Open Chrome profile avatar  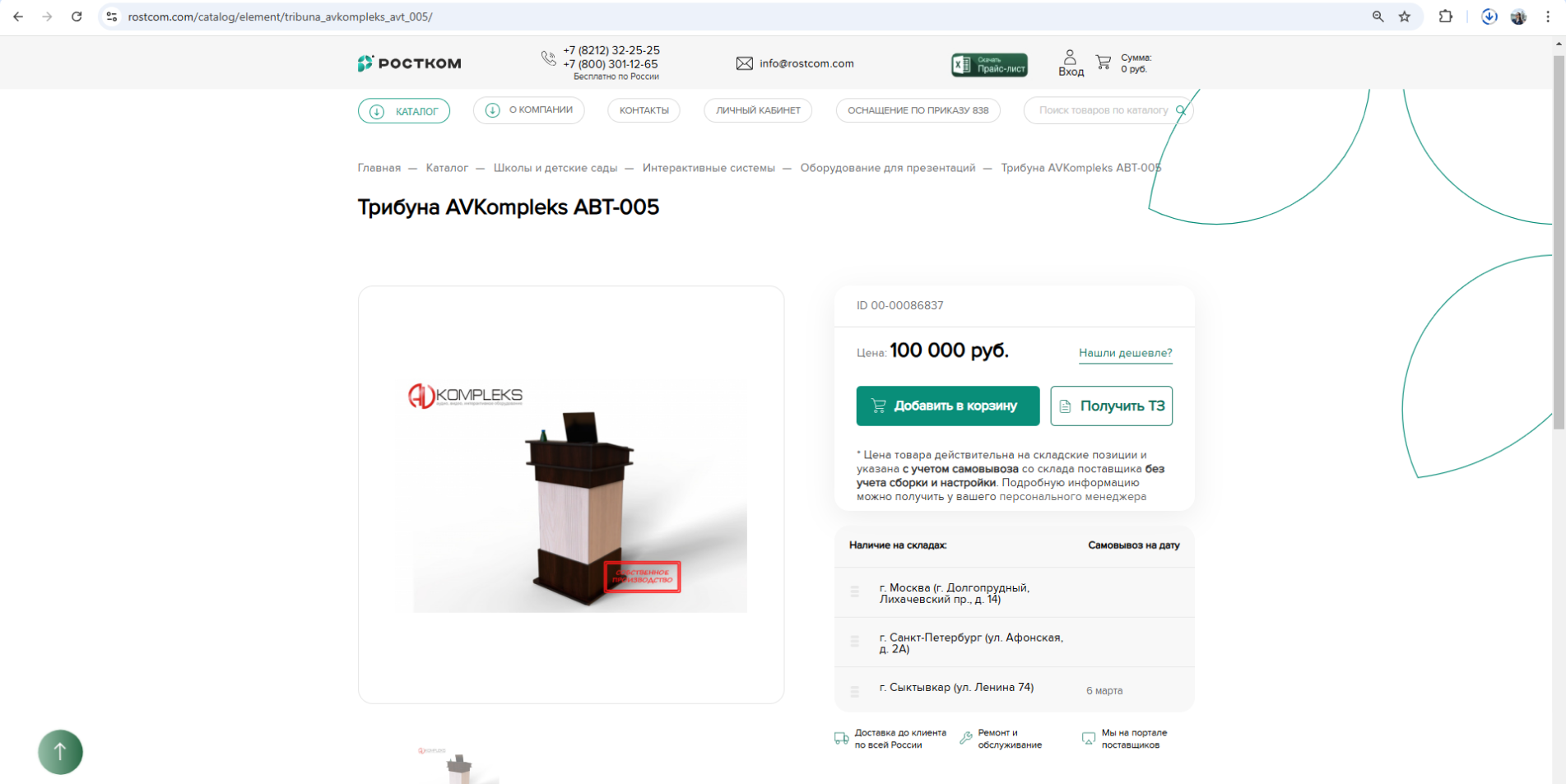click(x=1518, y=16)
